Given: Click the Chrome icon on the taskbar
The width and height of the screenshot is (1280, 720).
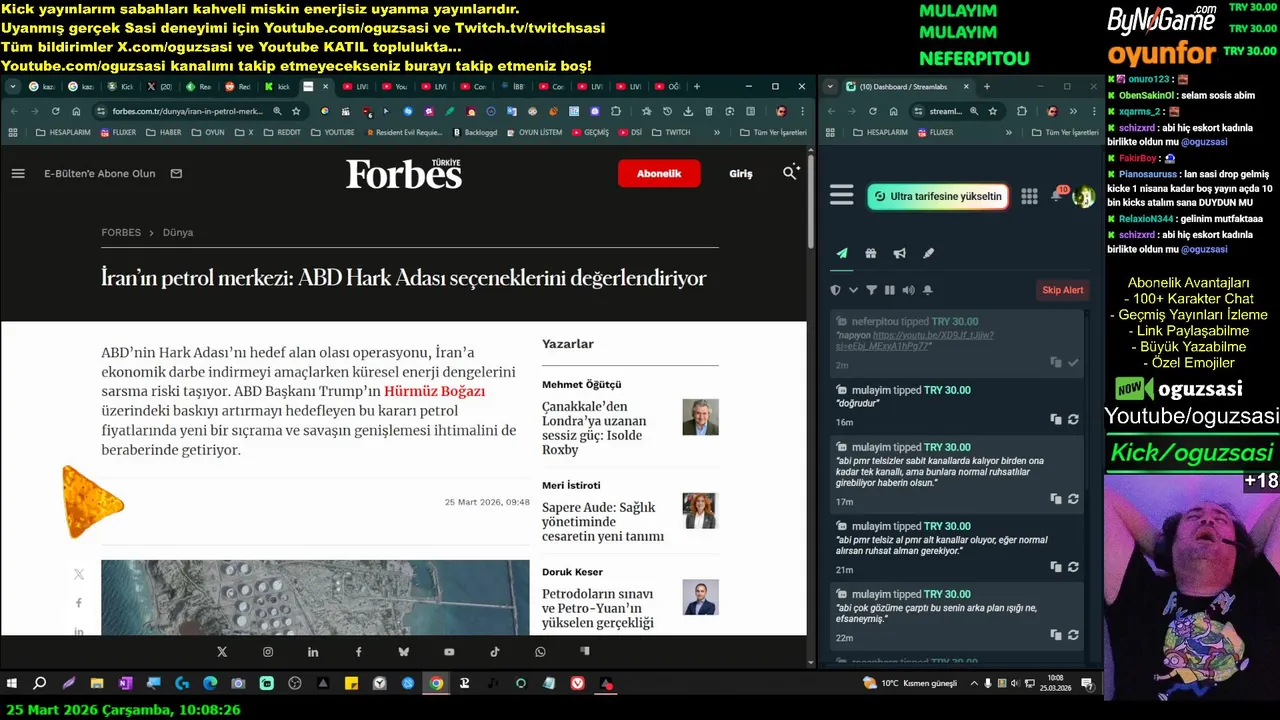Looking at the screenshot, I should 436,684.
